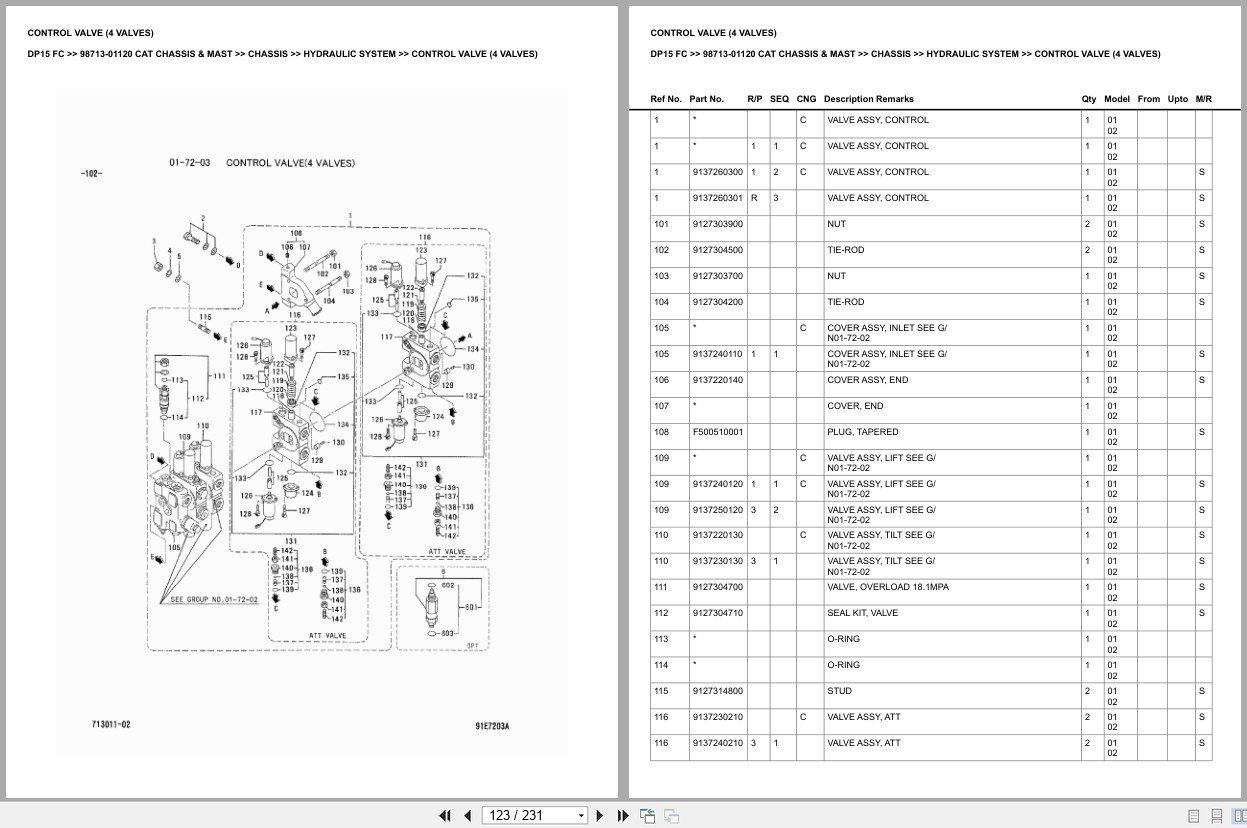This screenshot has height=828, width=1247.
Task: Select part number 9137220140
Action: [718, 380]
